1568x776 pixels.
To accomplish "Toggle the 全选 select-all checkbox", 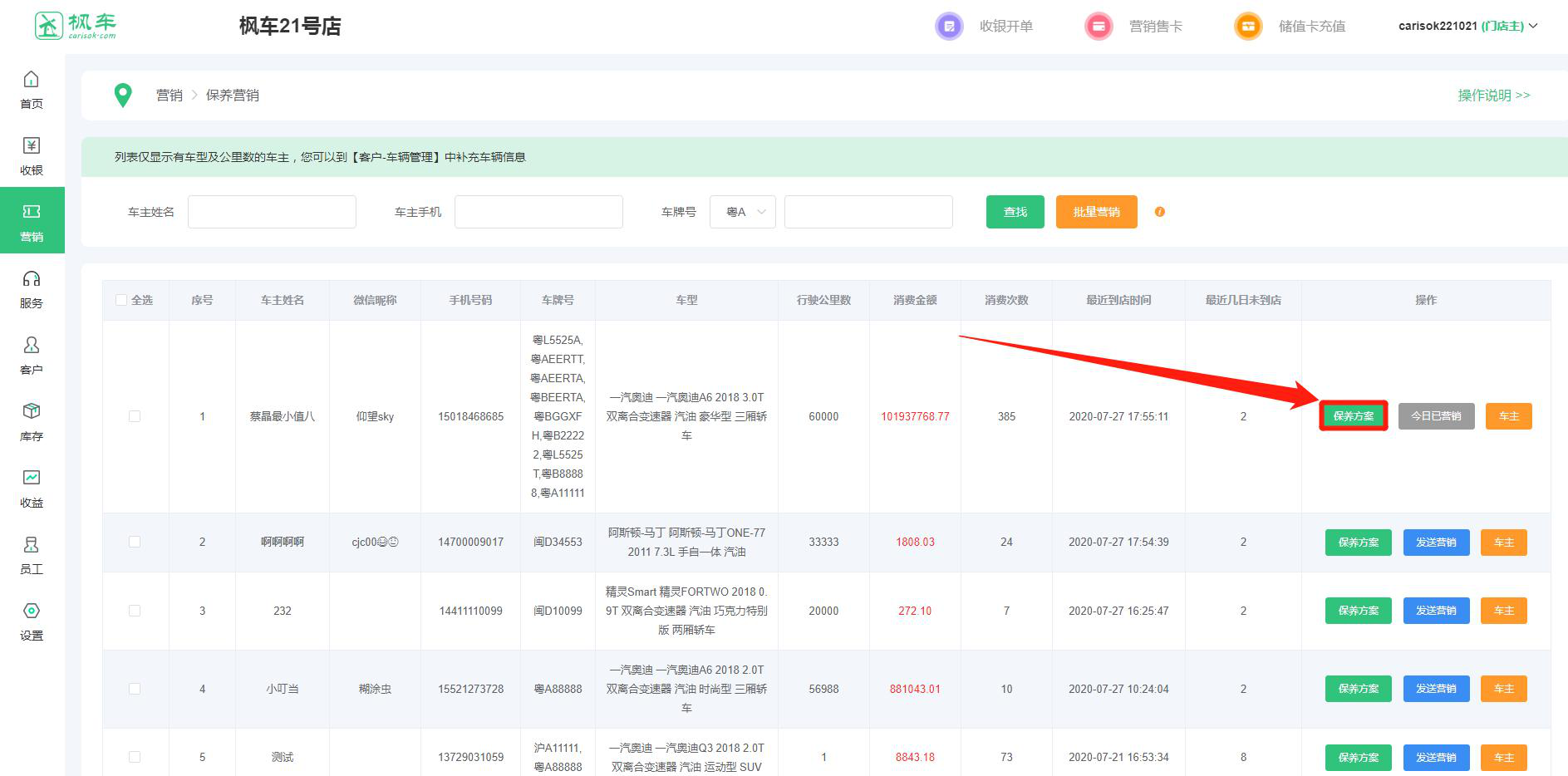I will pyautogui.click(x=121, y=300).
